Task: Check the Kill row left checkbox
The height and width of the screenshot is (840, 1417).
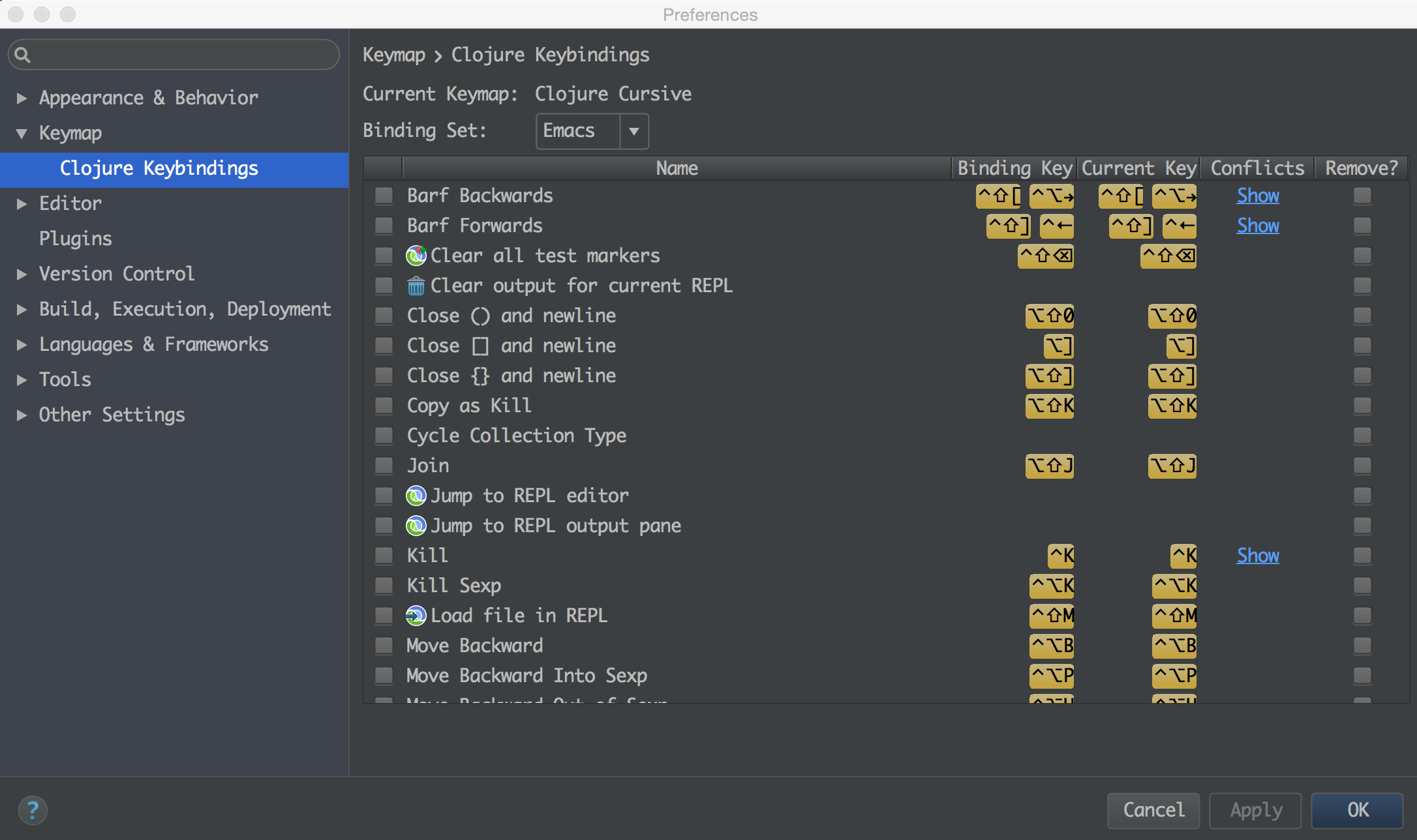Action: (384, 556)
